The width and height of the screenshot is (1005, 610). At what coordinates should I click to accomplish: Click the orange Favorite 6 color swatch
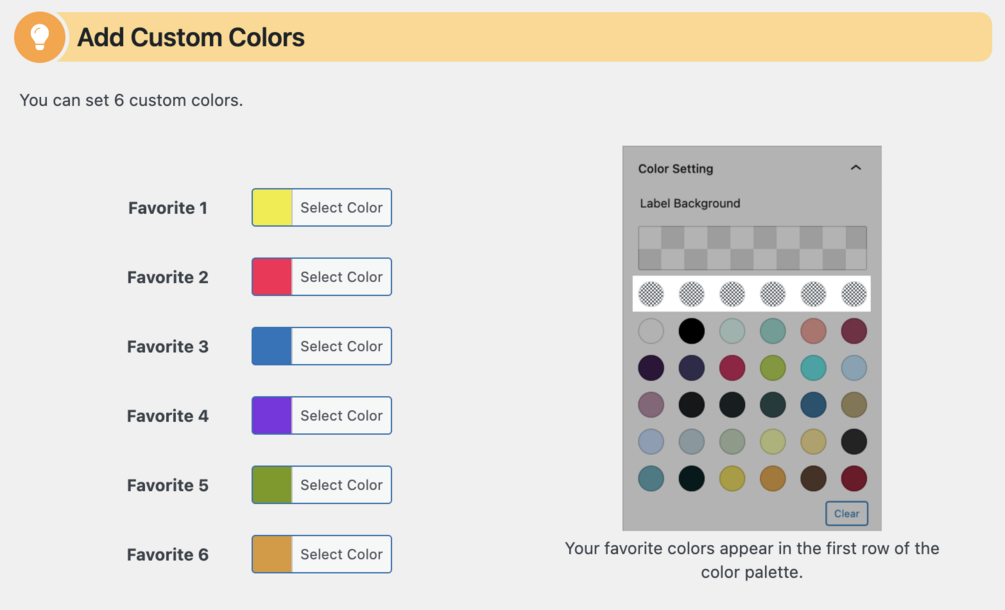point(272,554)
